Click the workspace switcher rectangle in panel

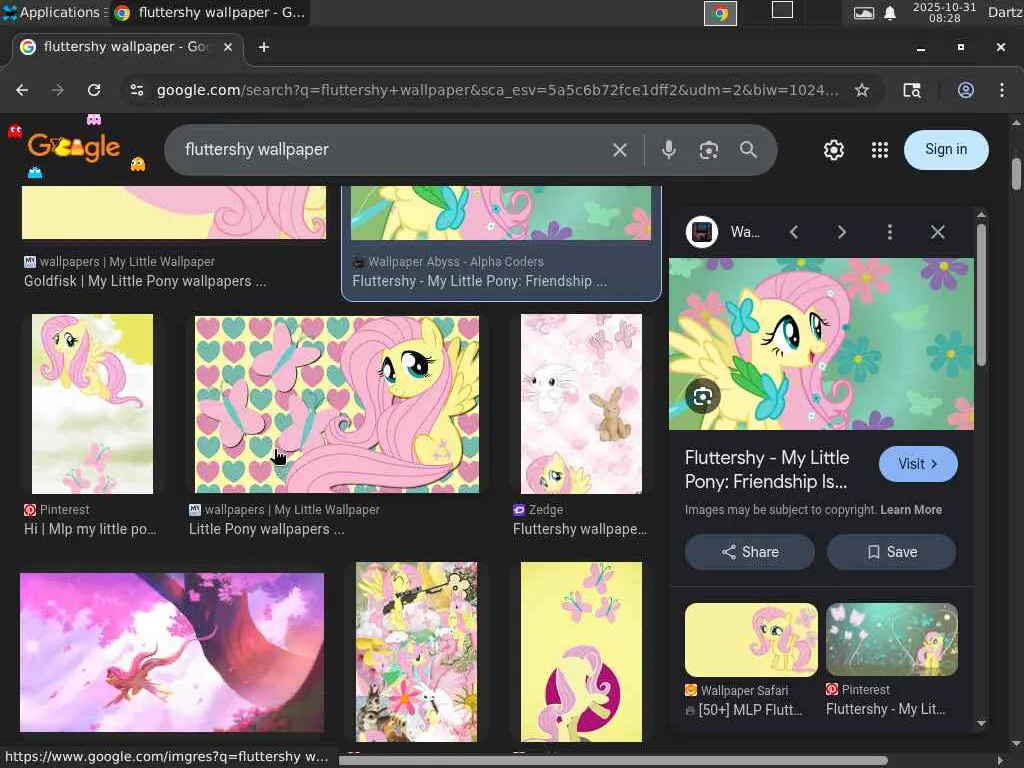pyautogui.click(x=782, y=10)
